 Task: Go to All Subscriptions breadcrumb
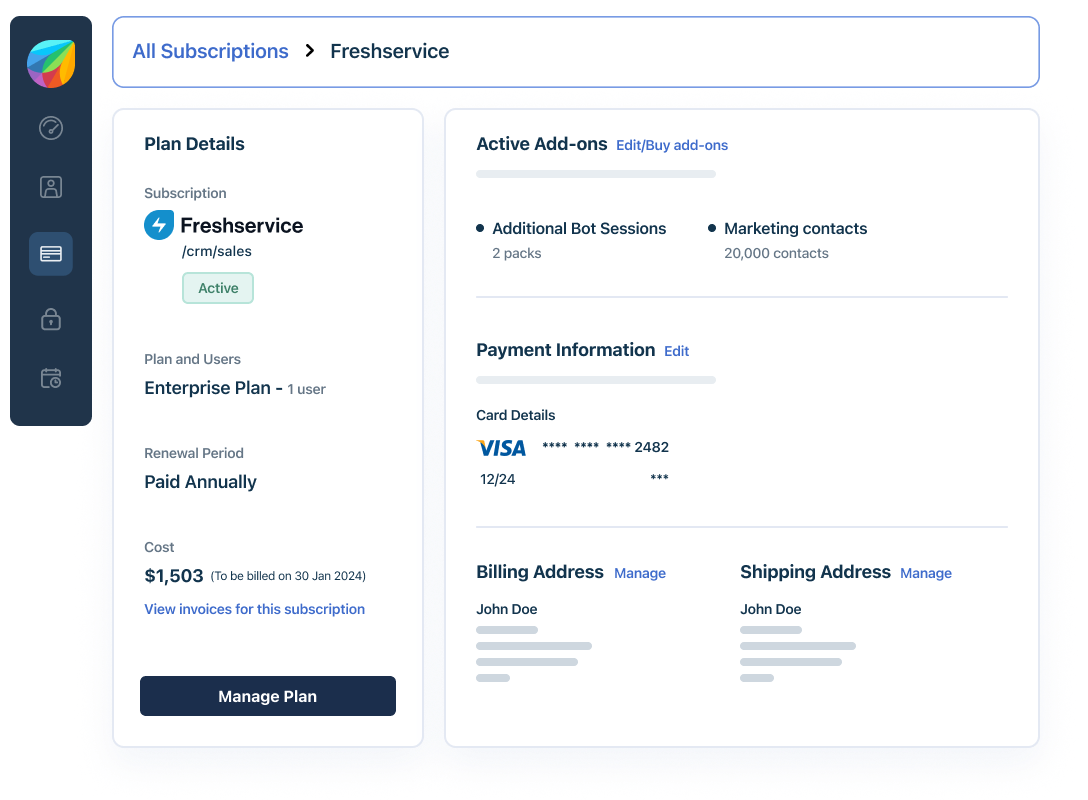point(210,50)
